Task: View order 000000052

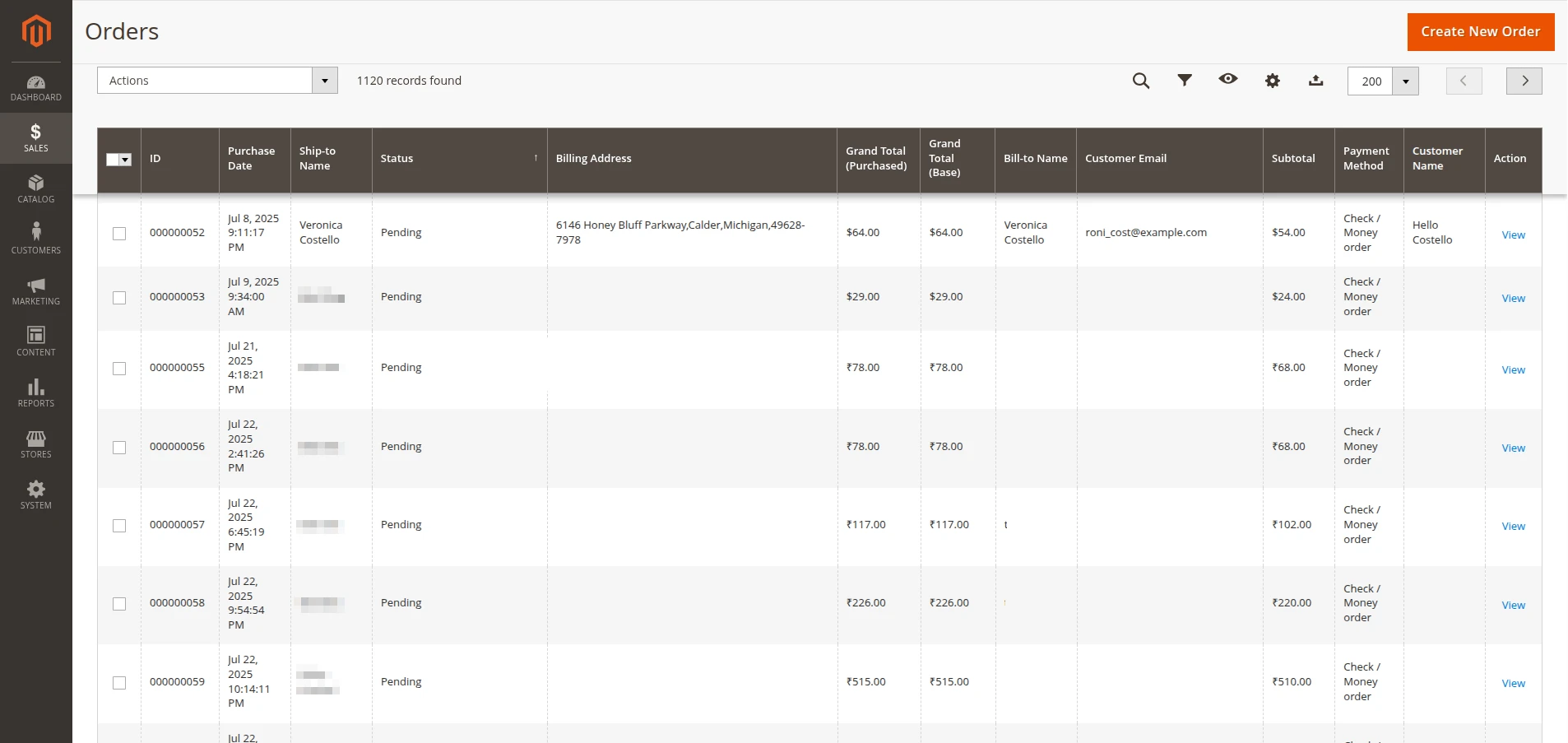Action: click(x=1513, y=235)
